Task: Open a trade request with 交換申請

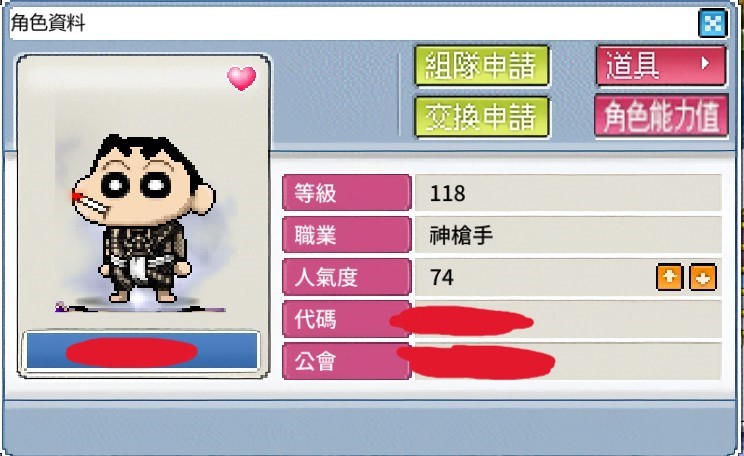Action: (x=482, y=117)
